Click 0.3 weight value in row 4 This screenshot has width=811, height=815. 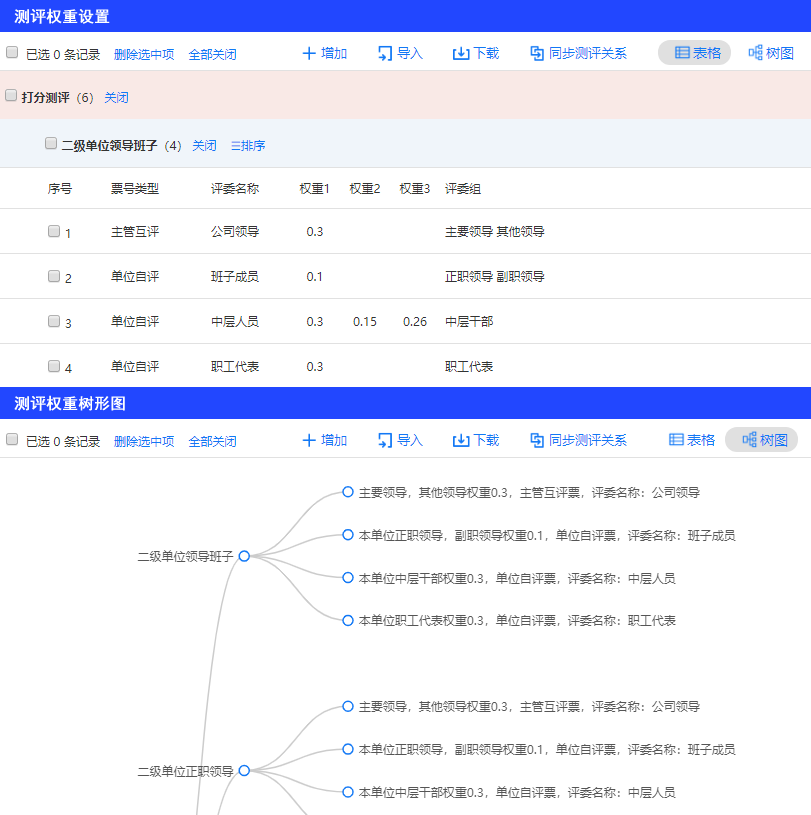315,366
